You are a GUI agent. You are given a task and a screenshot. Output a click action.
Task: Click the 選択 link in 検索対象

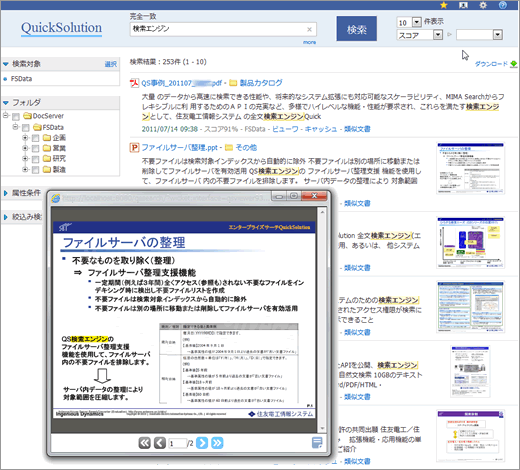click(111, 64)
